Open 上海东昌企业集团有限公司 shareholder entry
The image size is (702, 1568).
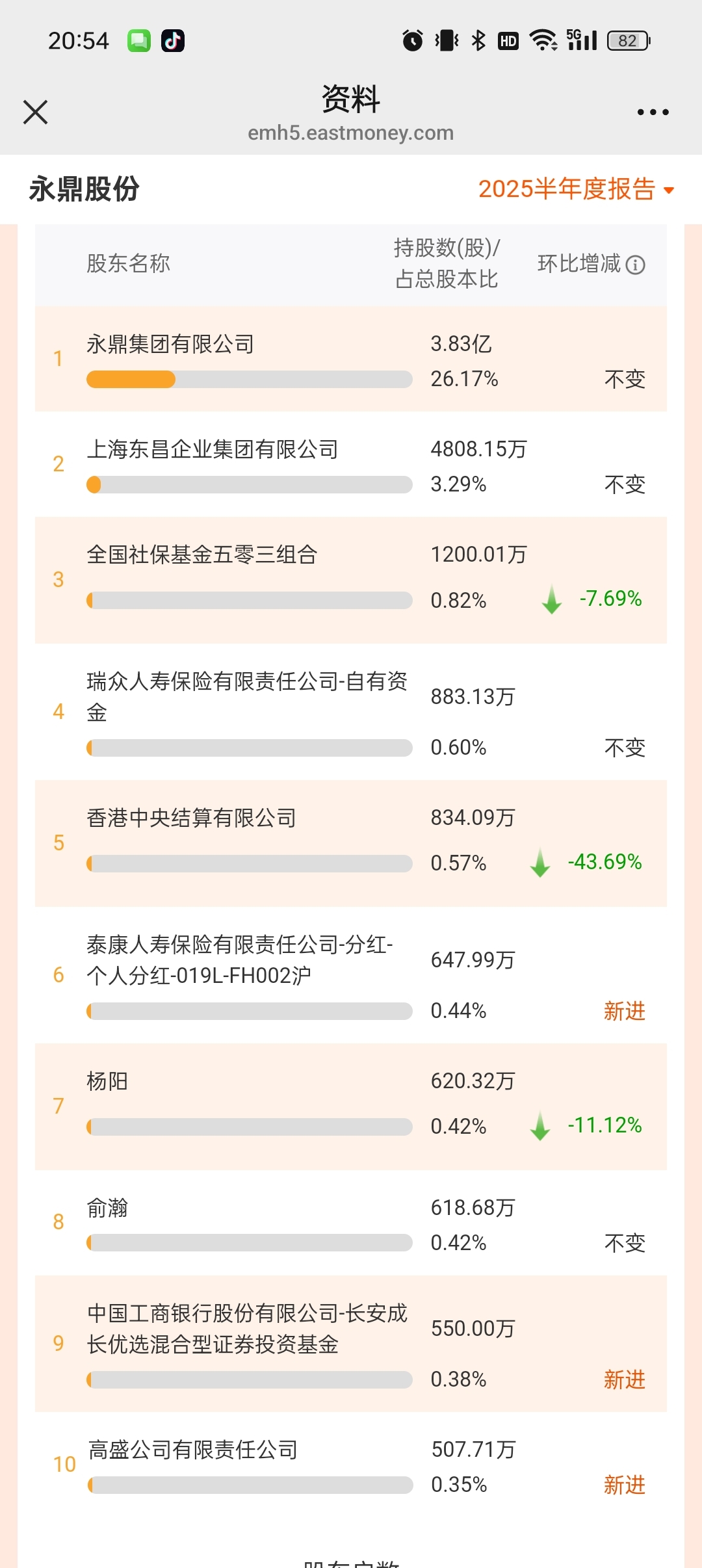(351, 464)
